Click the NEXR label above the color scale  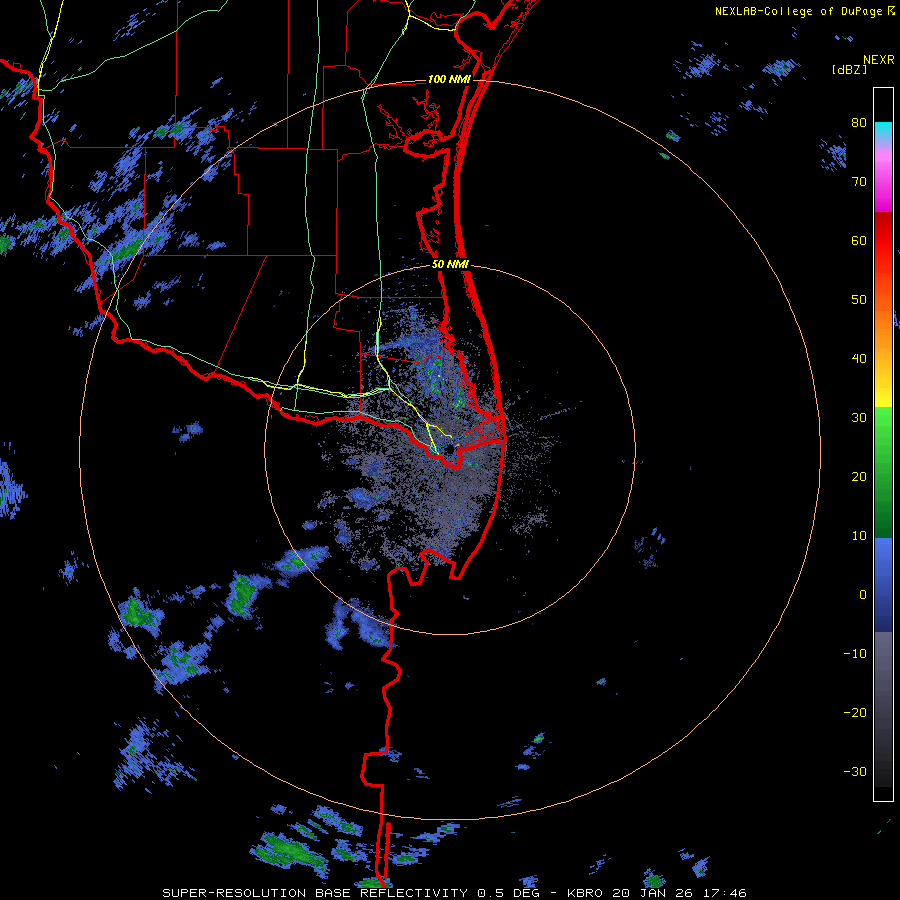(878, 60)
